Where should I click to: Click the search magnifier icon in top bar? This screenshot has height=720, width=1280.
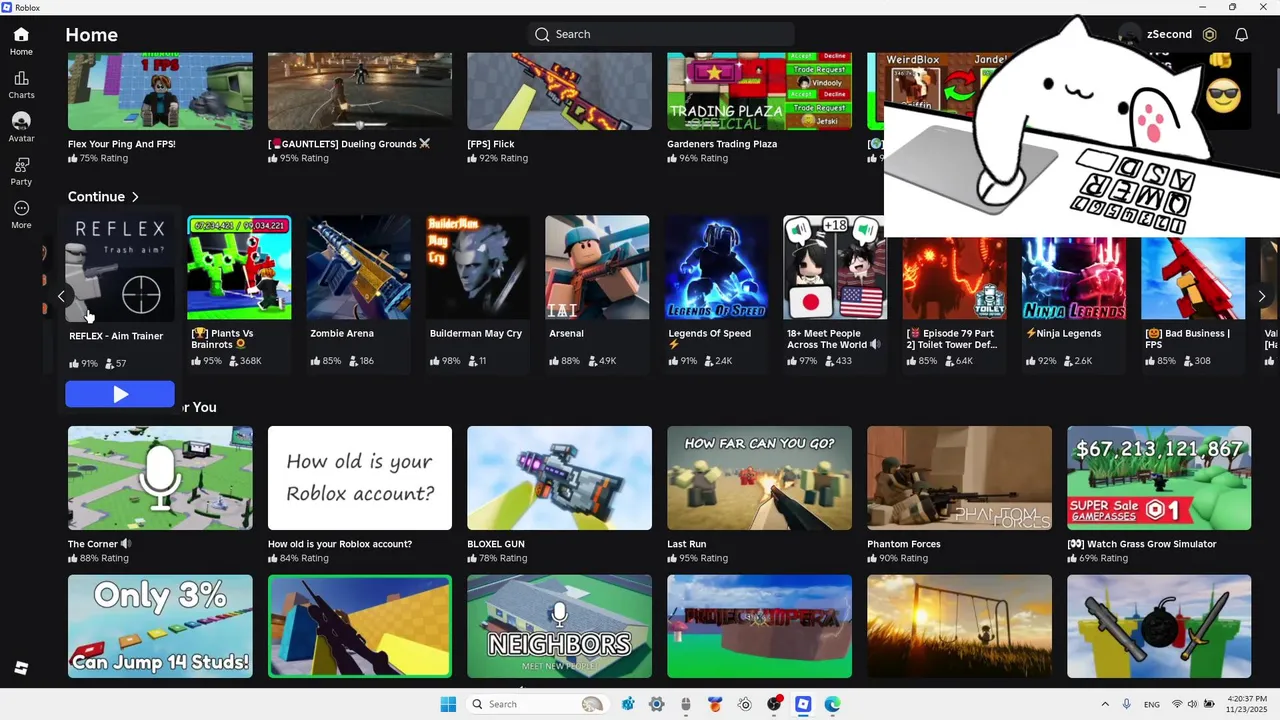[x=542, y=34]
